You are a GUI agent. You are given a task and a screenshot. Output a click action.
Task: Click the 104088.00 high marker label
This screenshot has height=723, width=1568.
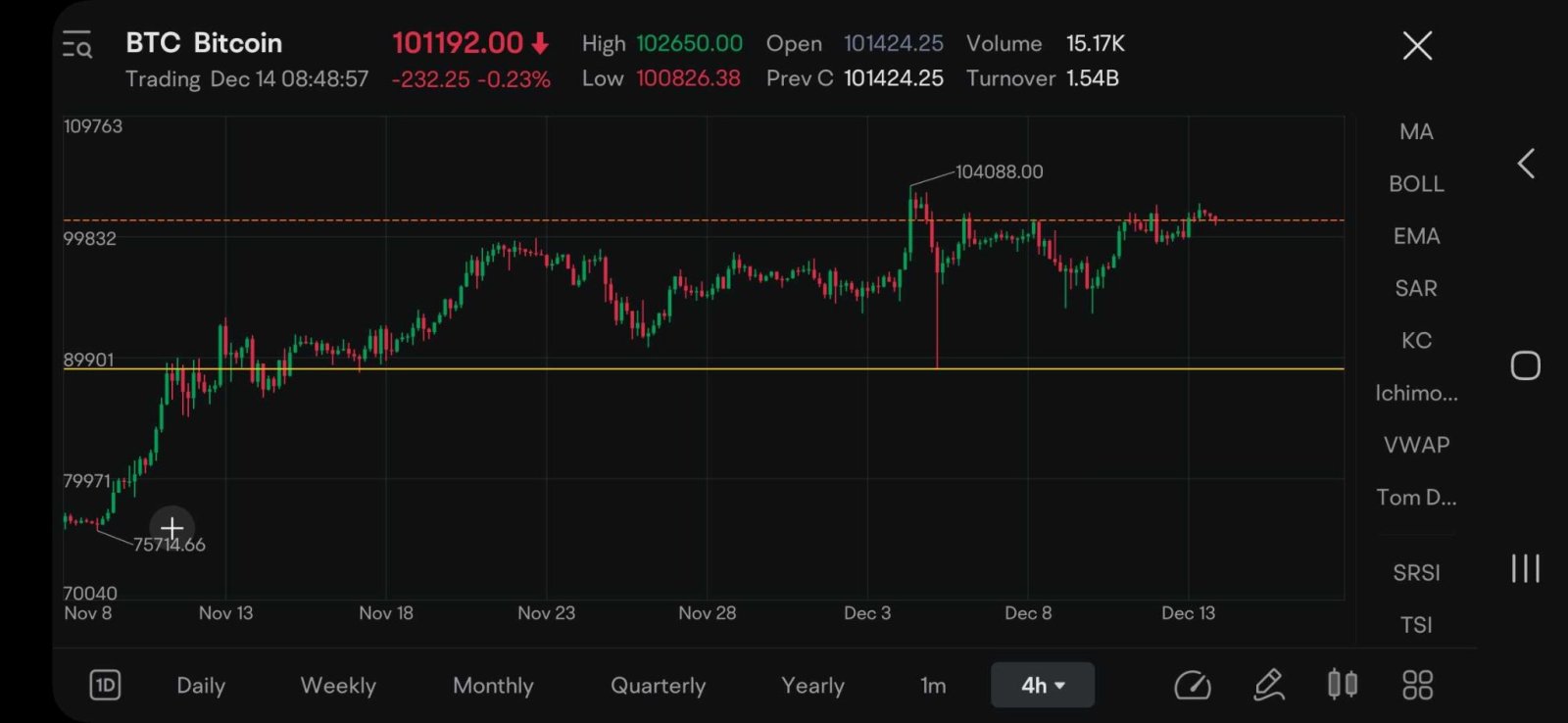pos(1000,171)
